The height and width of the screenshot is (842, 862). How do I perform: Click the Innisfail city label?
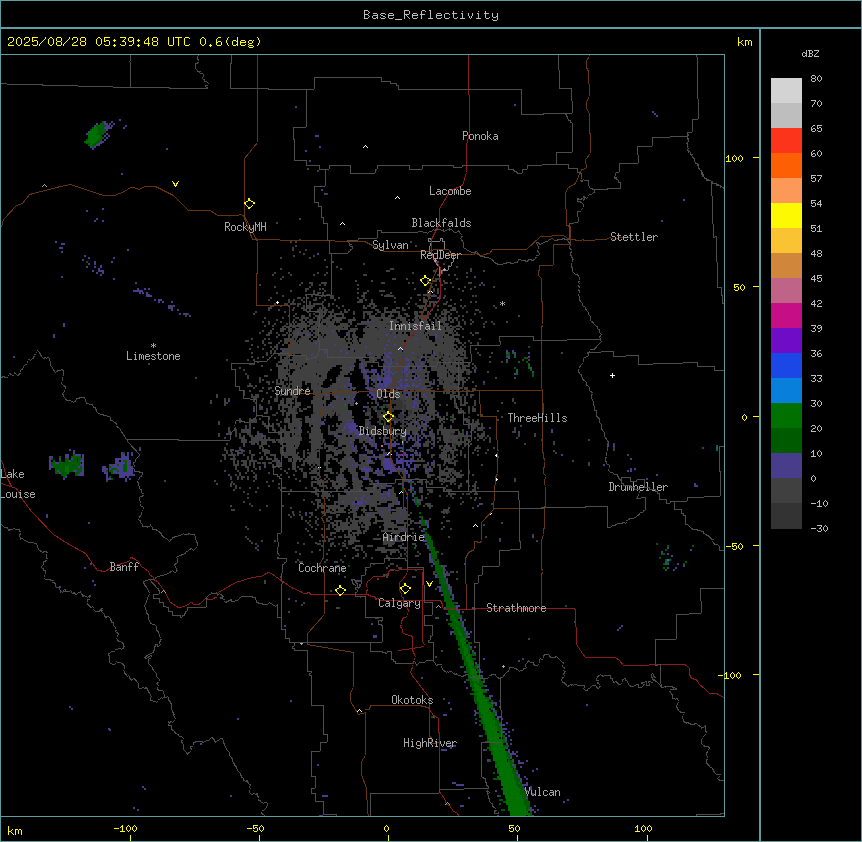[415, 326]
